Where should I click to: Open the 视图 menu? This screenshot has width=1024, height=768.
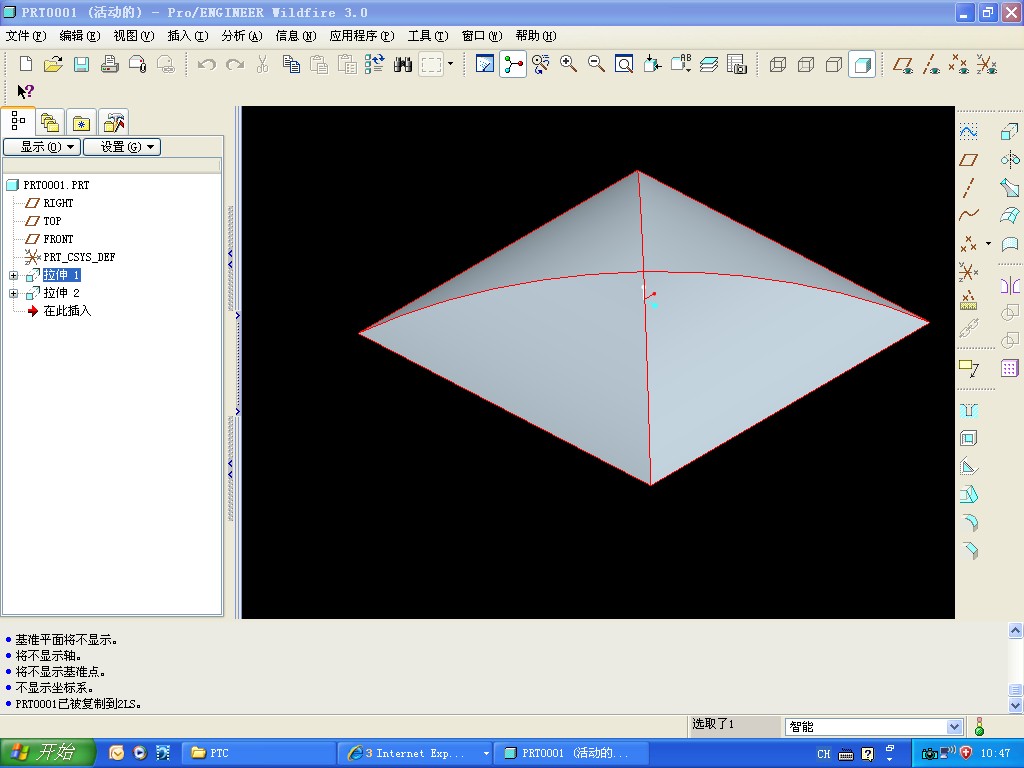tap(134, 36)
